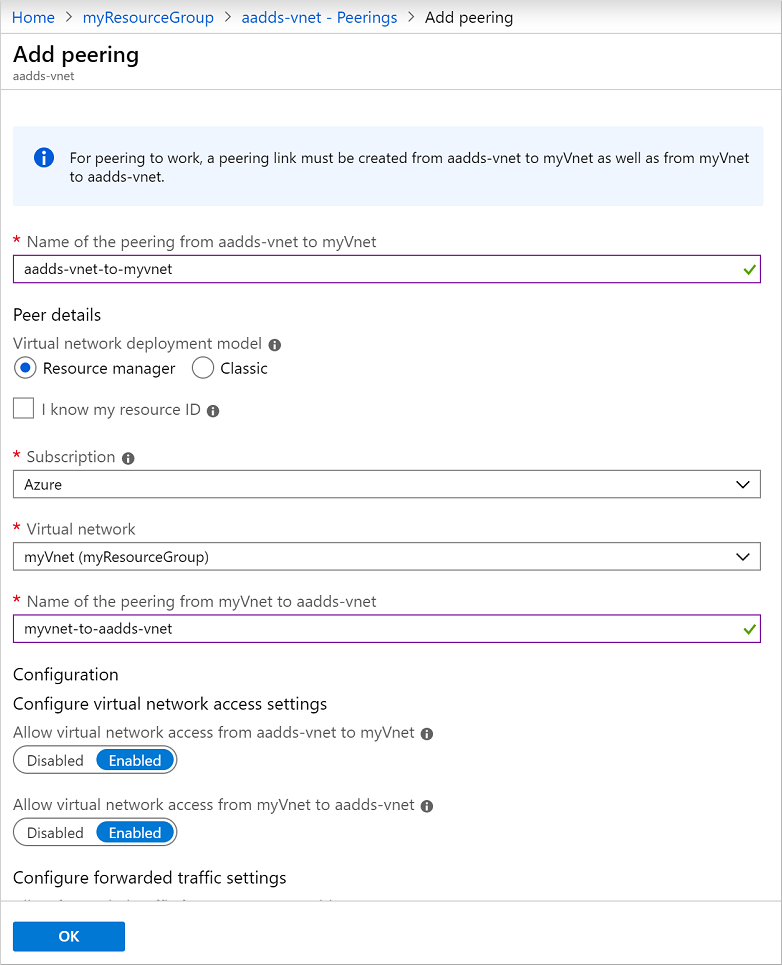Click the info icon for access from aadds-vnet to myVnet
This screenshot has width=782, height=965.
[x=427, y=733]
